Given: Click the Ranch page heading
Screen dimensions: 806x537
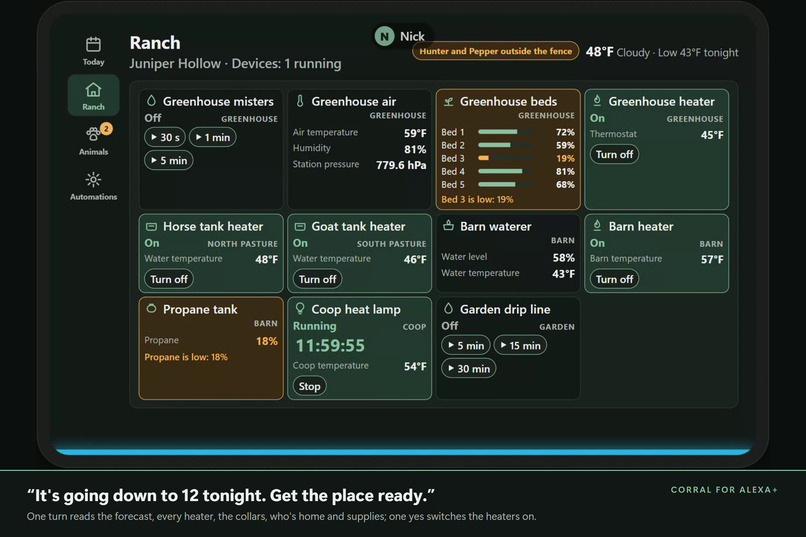Looking at the screenshot, I should point(155,43).
